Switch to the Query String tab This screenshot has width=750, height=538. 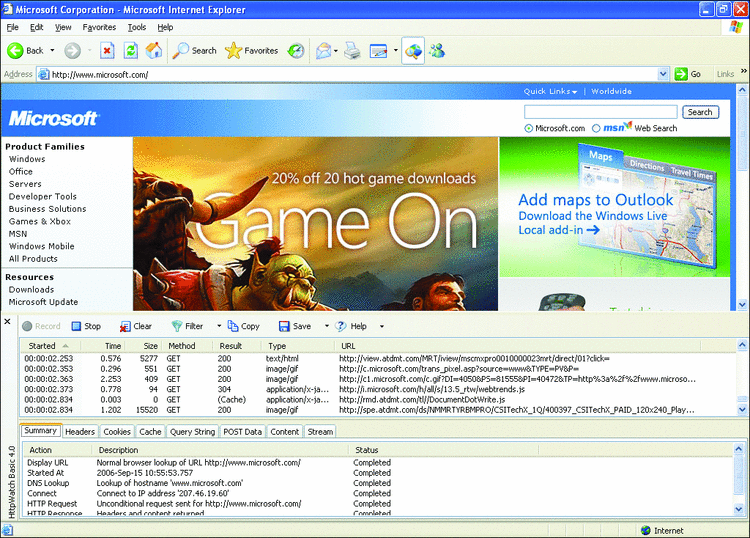[x=192, y=431]
